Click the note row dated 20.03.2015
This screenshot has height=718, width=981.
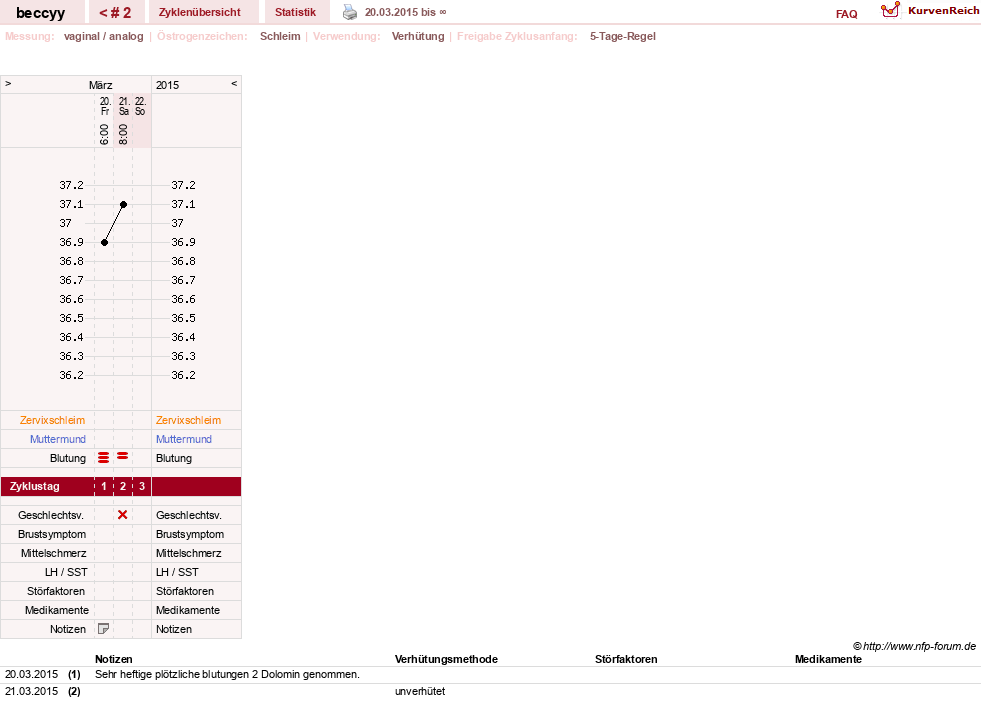pos(490,674)
